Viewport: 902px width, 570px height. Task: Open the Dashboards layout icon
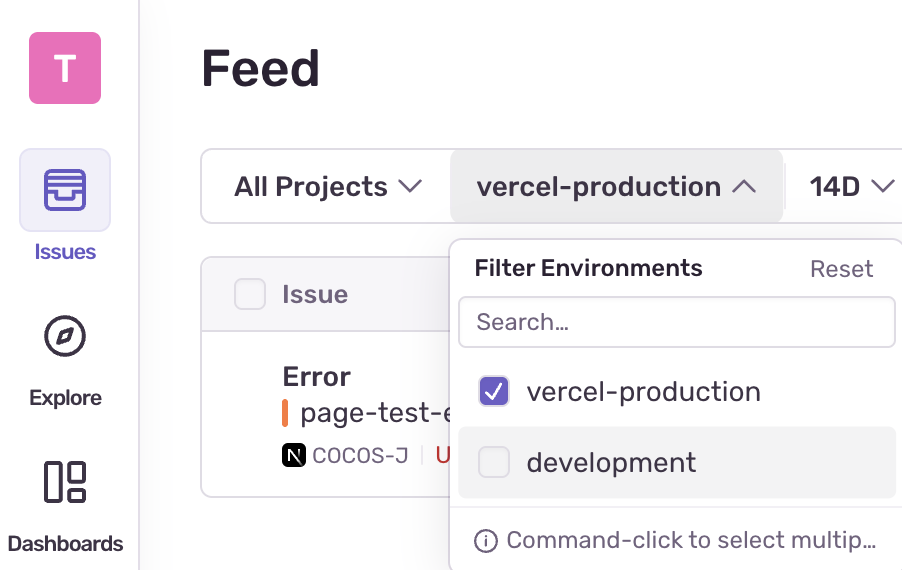[65, 481]
